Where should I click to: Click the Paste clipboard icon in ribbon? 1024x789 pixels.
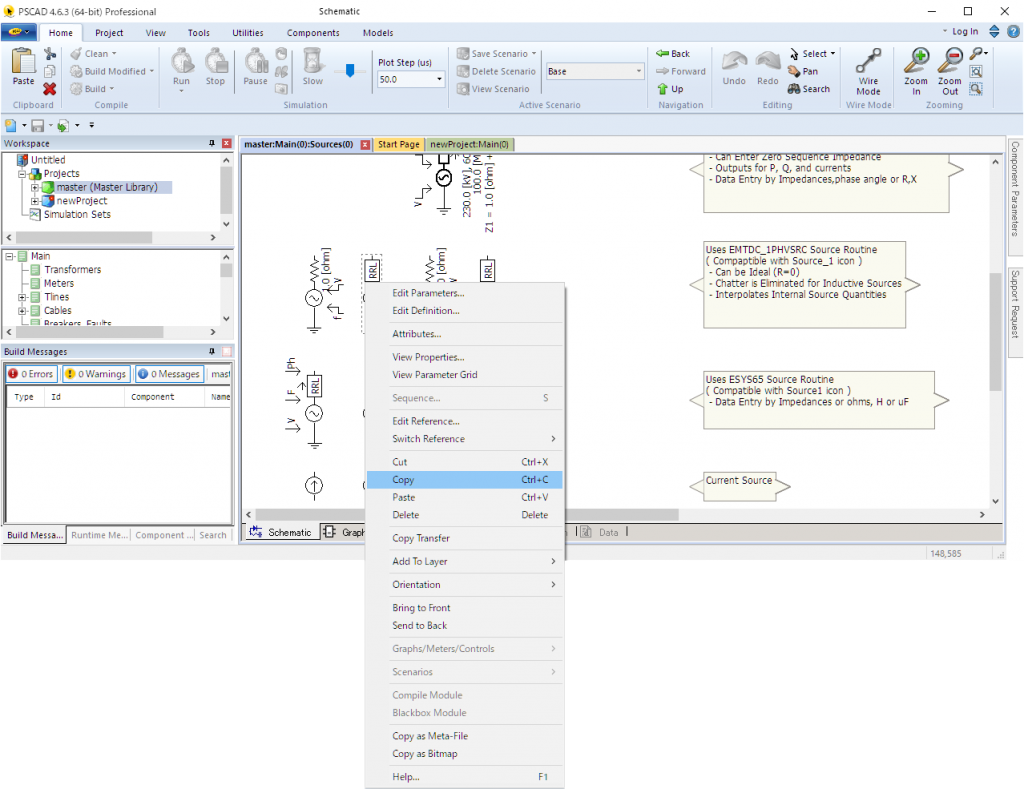tap(22, 62)
